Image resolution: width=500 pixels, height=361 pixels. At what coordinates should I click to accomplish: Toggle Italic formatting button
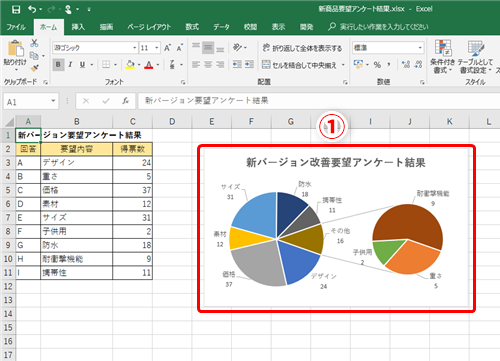point(70,65)
